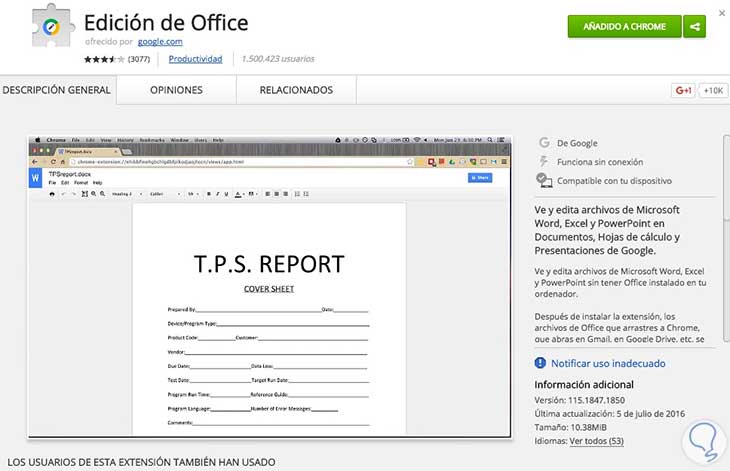Click the 1.500.423 usuarios text
The width and height of the screenshot is (730, 471).
click(278, 59)
